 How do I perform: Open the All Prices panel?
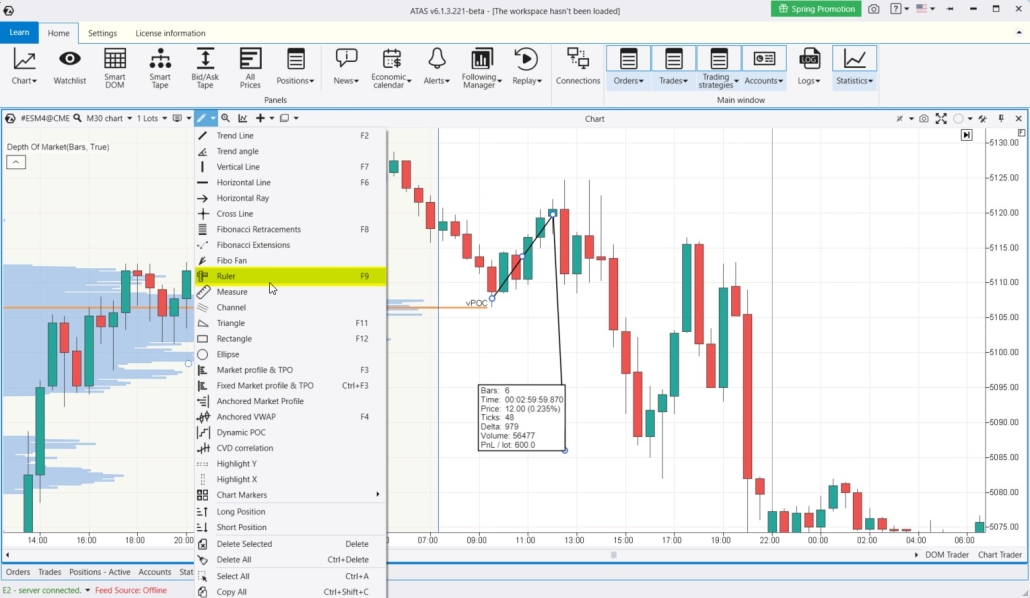[250, 67]
